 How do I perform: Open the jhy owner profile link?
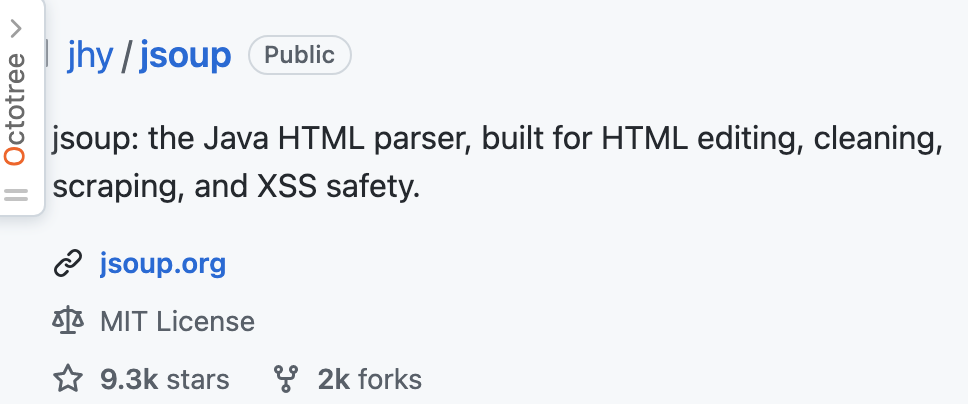pyautogui.click(x=90, y=55)
